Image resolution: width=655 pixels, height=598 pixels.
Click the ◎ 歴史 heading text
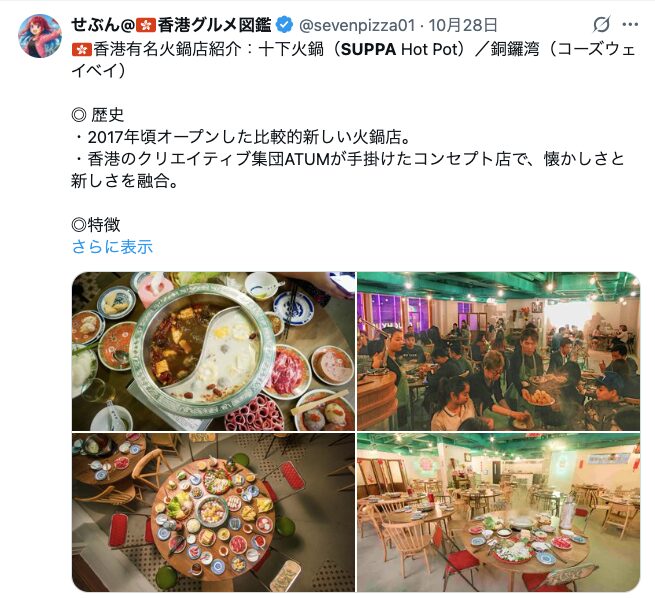click(98, 115)
